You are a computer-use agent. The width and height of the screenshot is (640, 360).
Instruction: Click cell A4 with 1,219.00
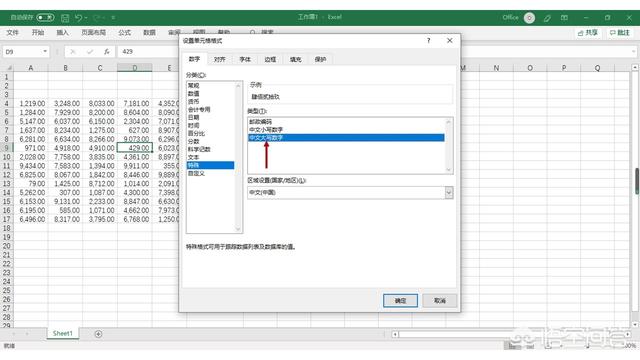(31, 104)
